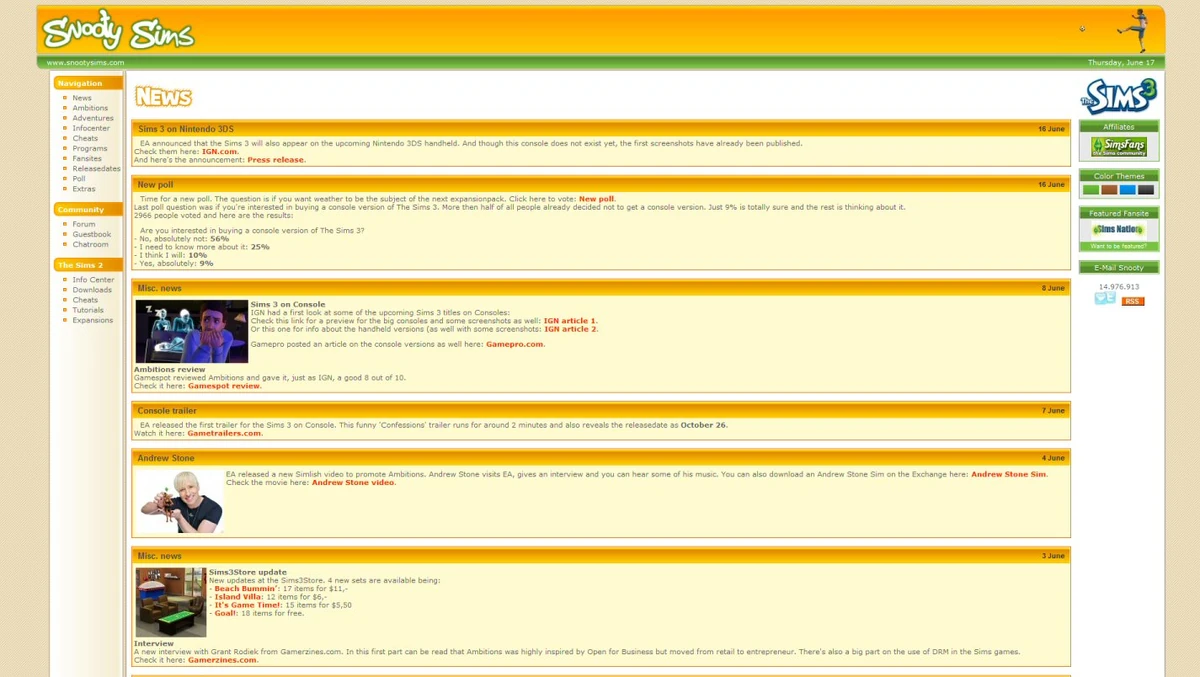The image size is (1200, 677).
Task: Open the Forum community link
Action: [x=84, y=224]
